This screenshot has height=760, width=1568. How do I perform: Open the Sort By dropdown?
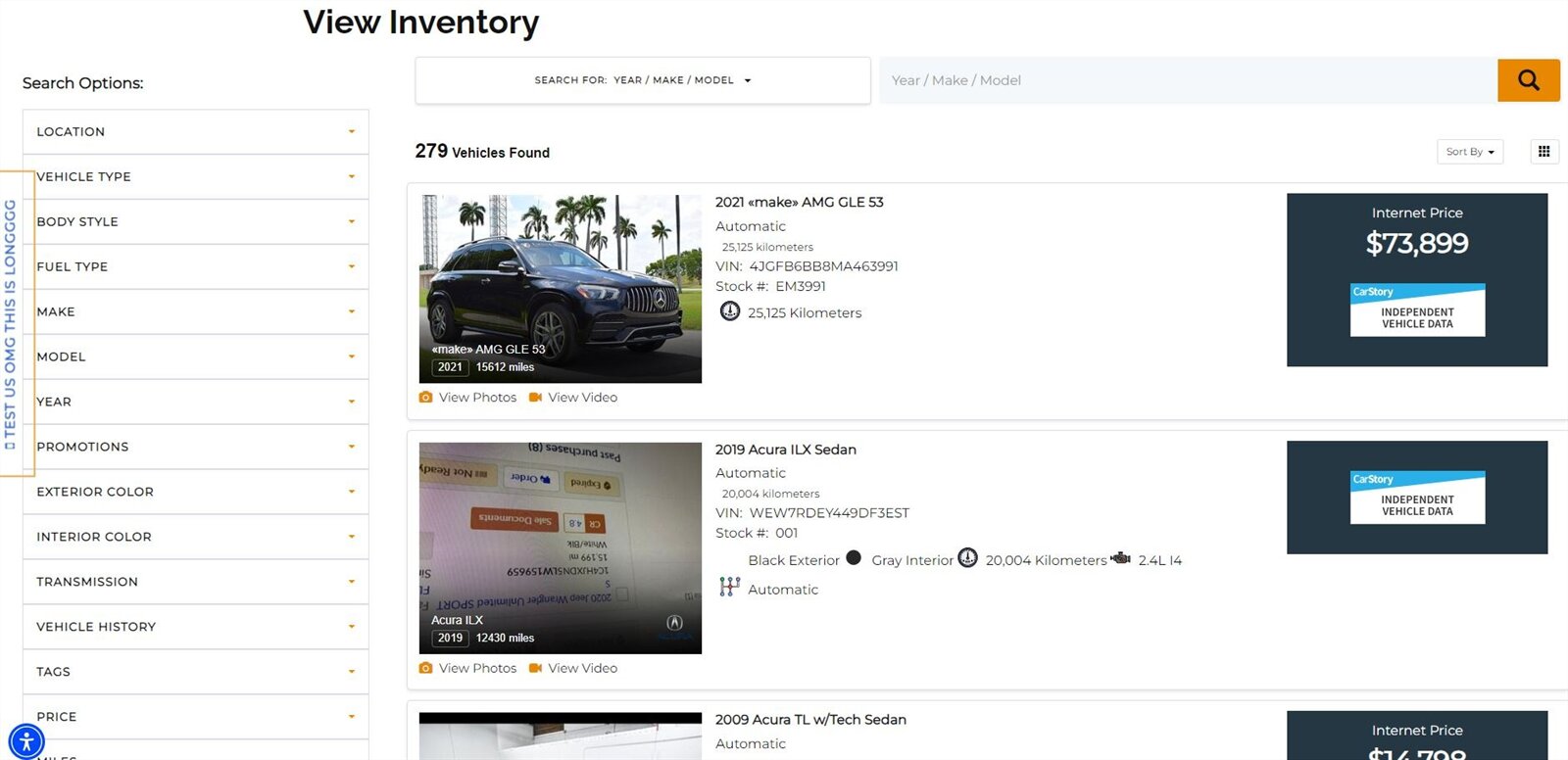[1469, 152]
